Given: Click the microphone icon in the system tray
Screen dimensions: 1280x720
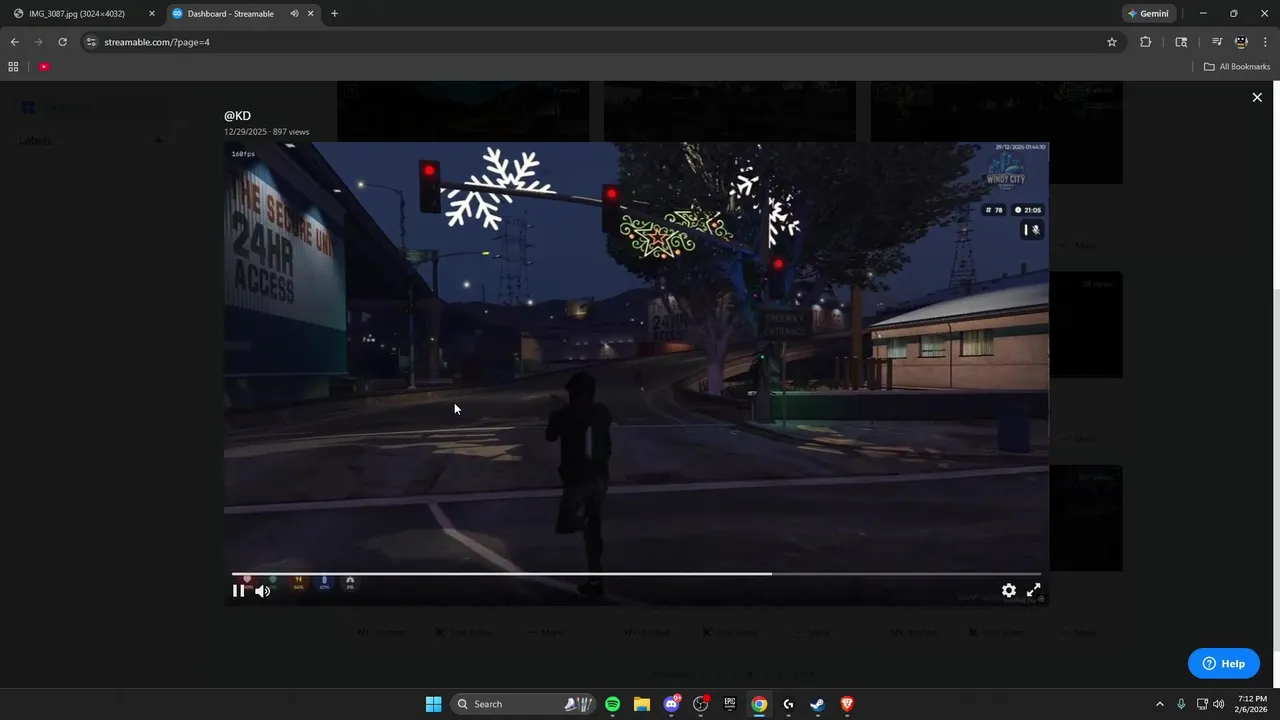Looking at the screenshot, I should (x=1181, y=704).
